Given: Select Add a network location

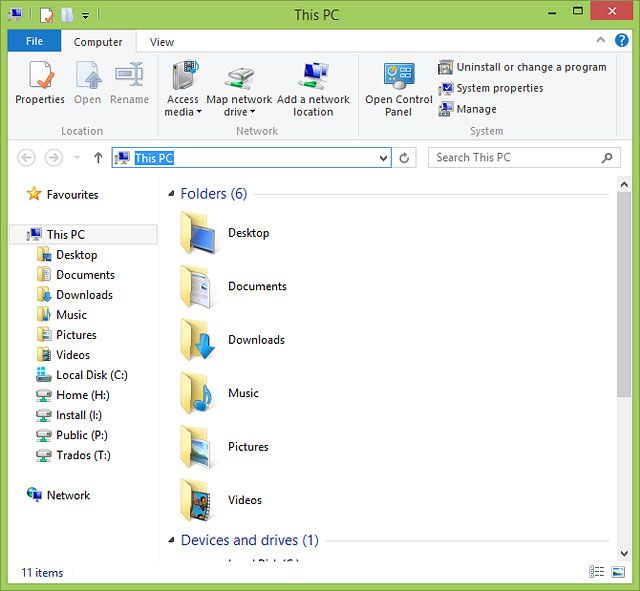Looking at the screenshot, I should point(313,89).
